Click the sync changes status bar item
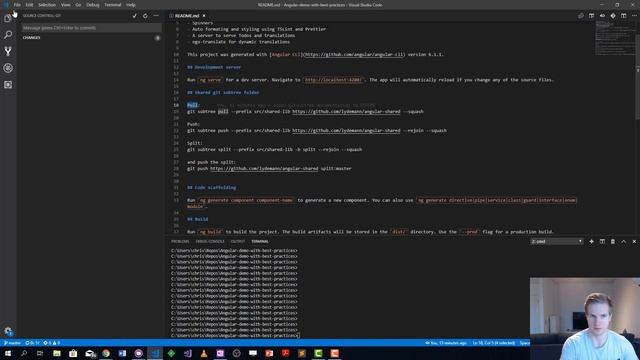Image resolution: width=640 pixels, height=360 pixels. pos(32,343)
